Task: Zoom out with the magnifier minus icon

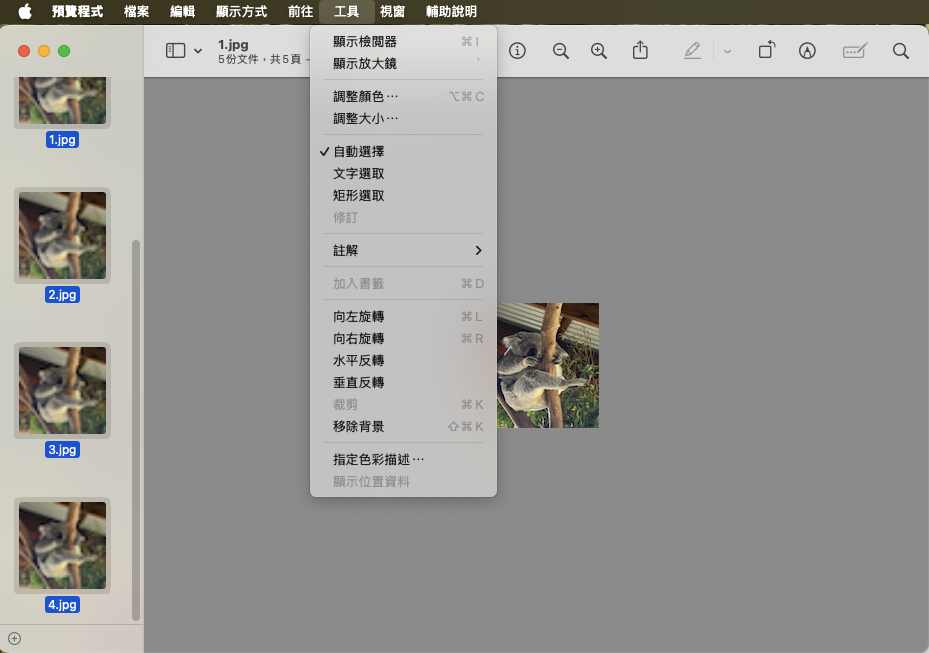Action: pyautogui.click(x=561, y=51)
